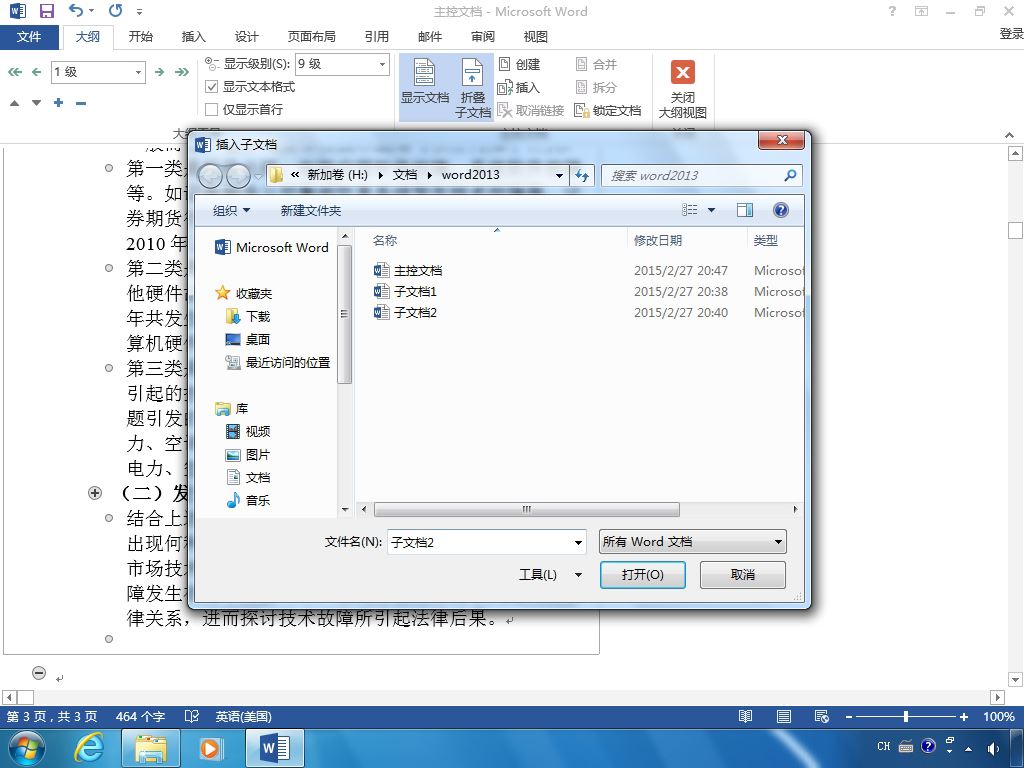
Task: Click 创建 subdocument button
Action: coord(520,64)
